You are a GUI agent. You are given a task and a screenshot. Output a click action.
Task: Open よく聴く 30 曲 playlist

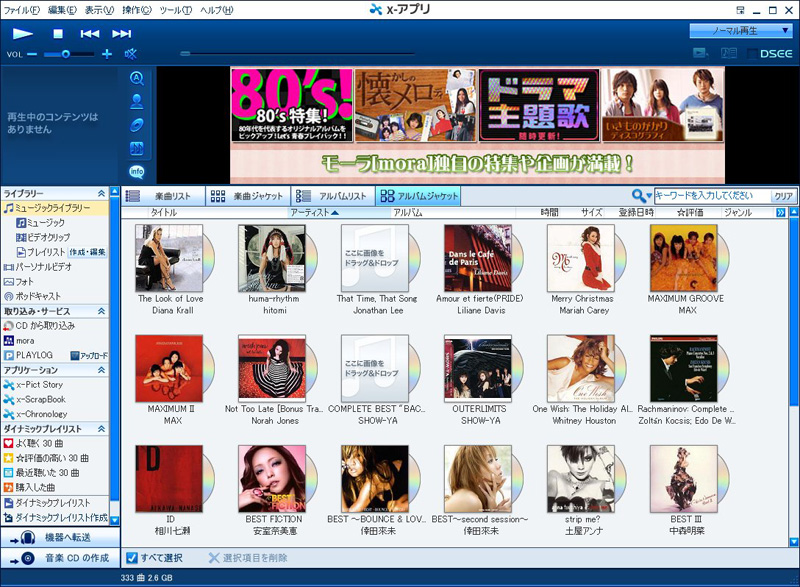[x=34, y=444]
